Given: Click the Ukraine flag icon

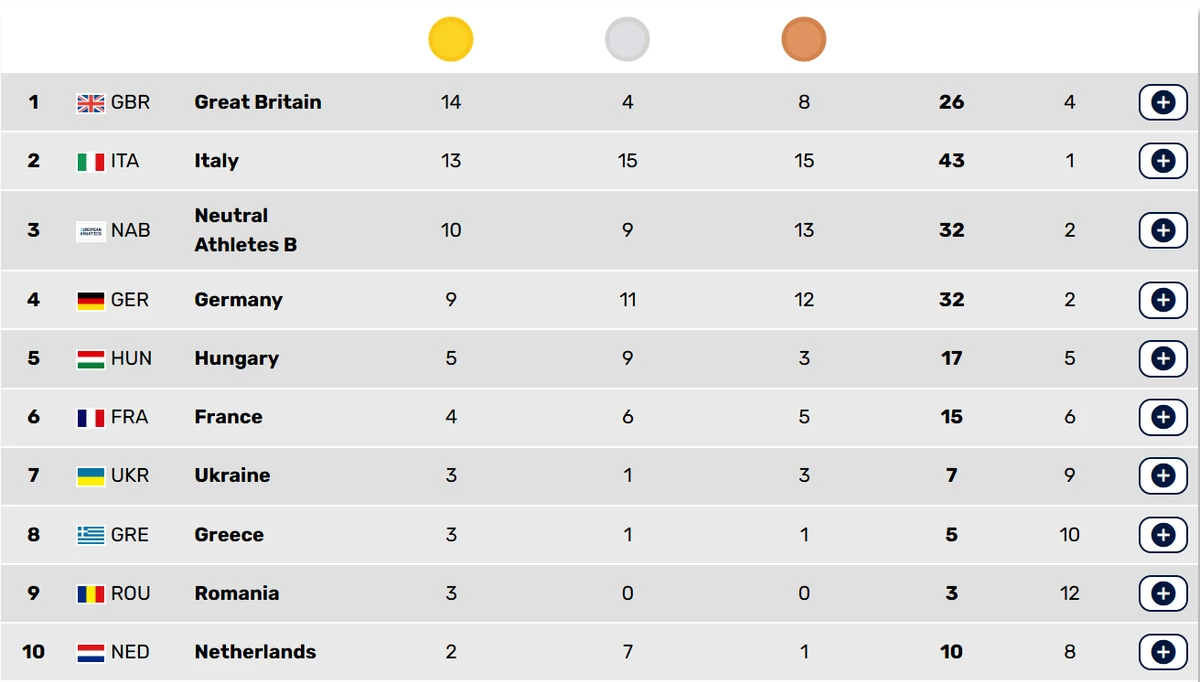Looking at the screenshot, I should pyautogui.click(x=91, y=476).
